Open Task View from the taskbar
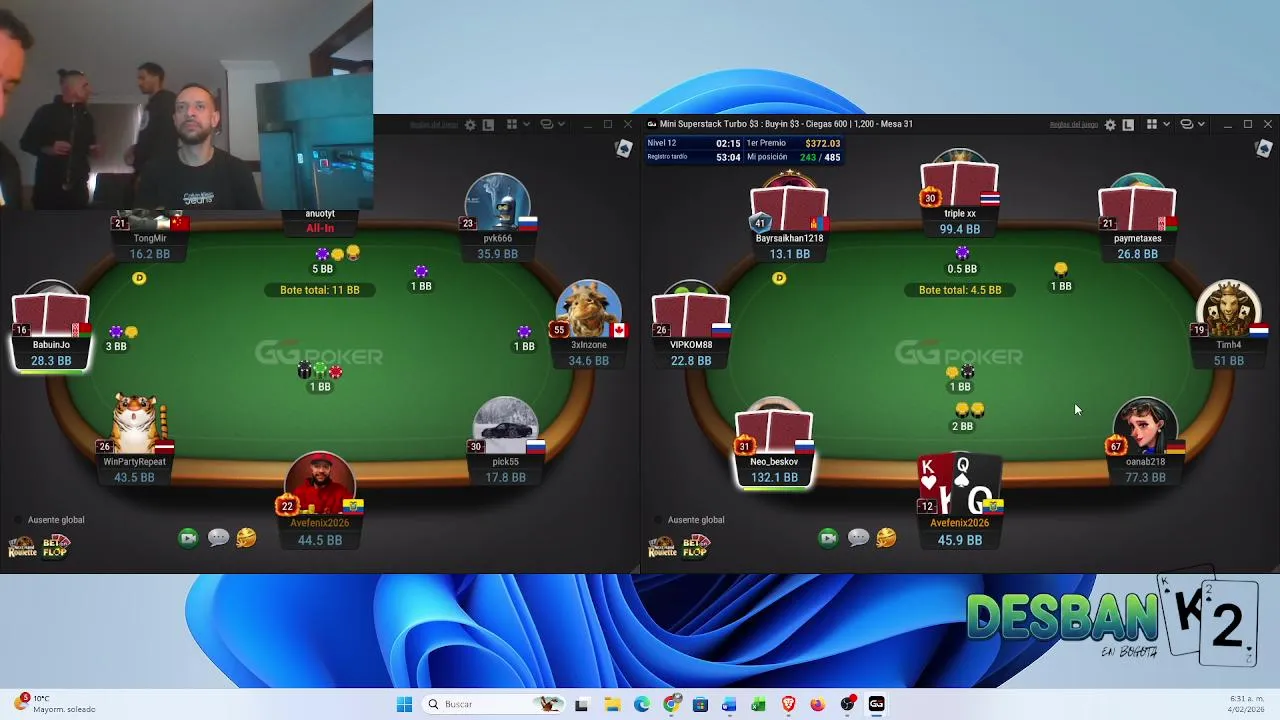The image size is (1280, 720). 581,704
